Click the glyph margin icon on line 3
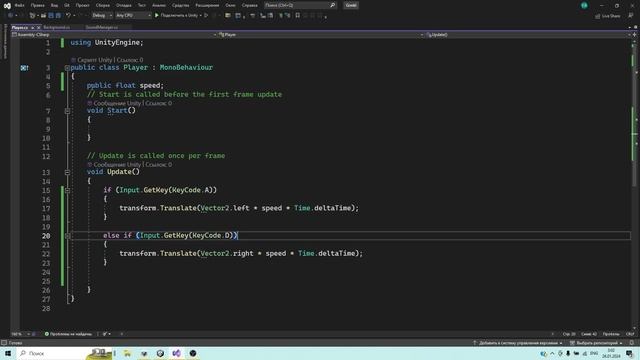 click(24, 68)
